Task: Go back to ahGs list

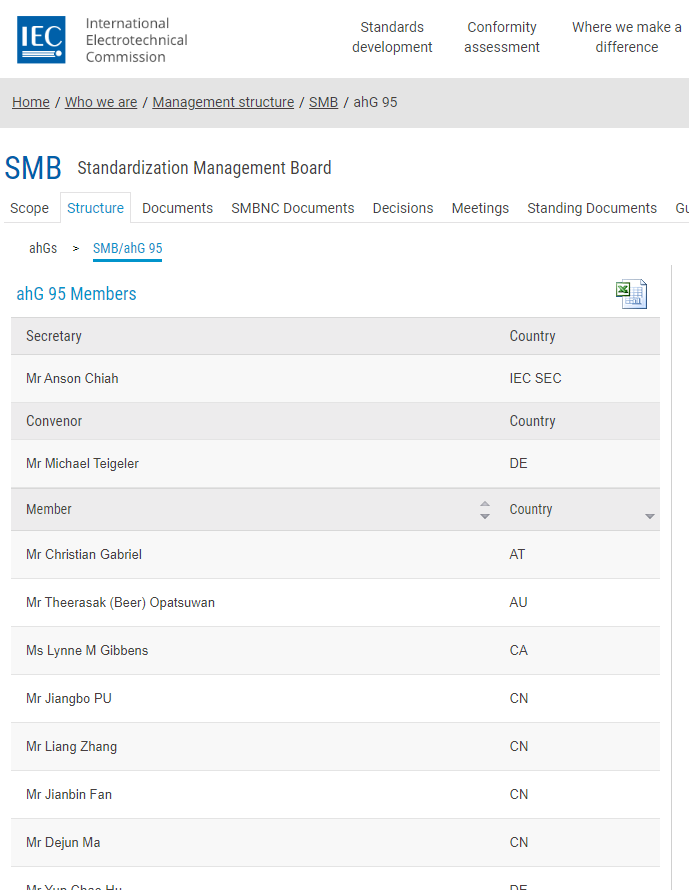Action: [x=43, y=248]
